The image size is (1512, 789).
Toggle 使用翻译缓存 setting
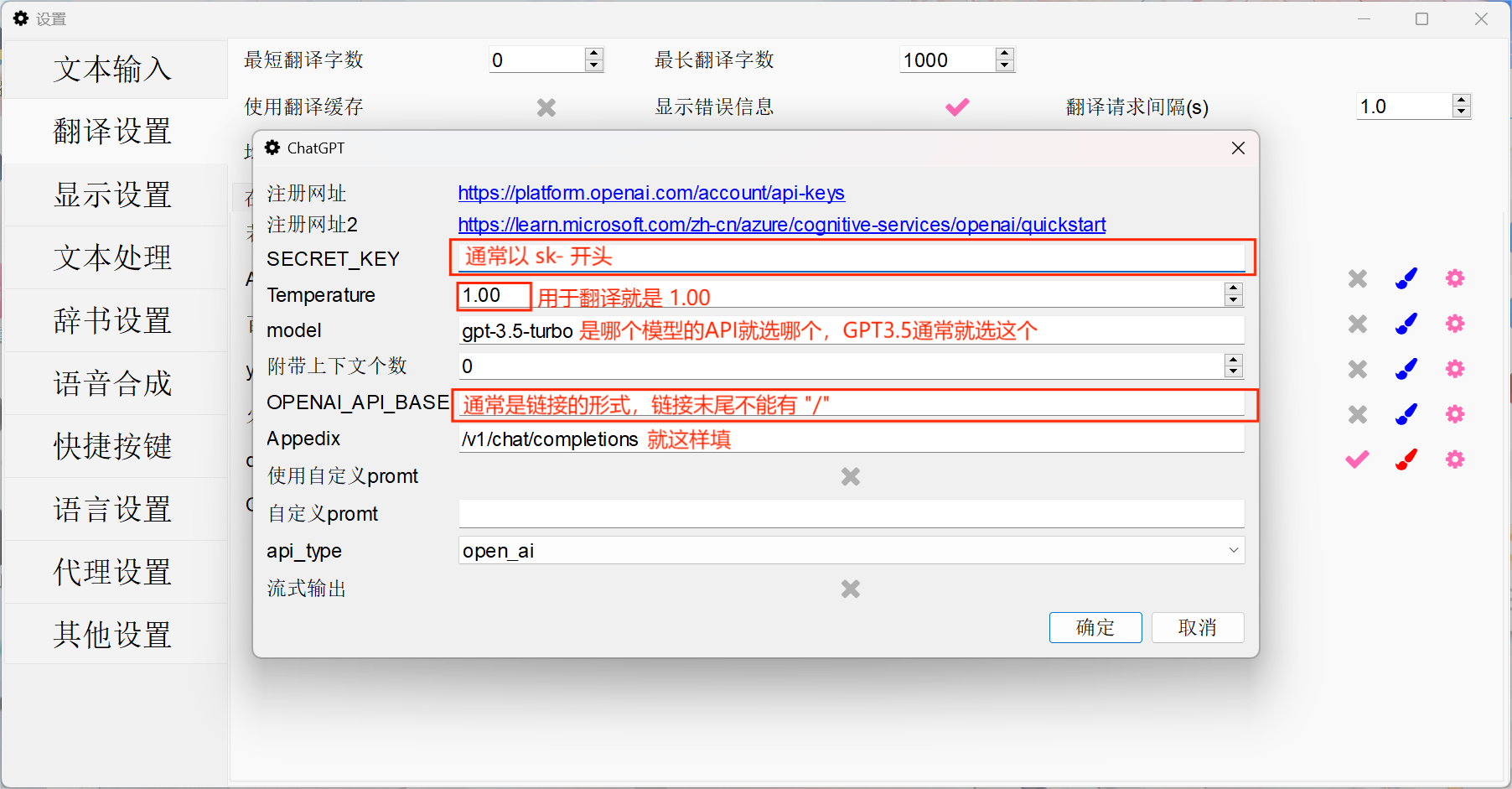546,108
